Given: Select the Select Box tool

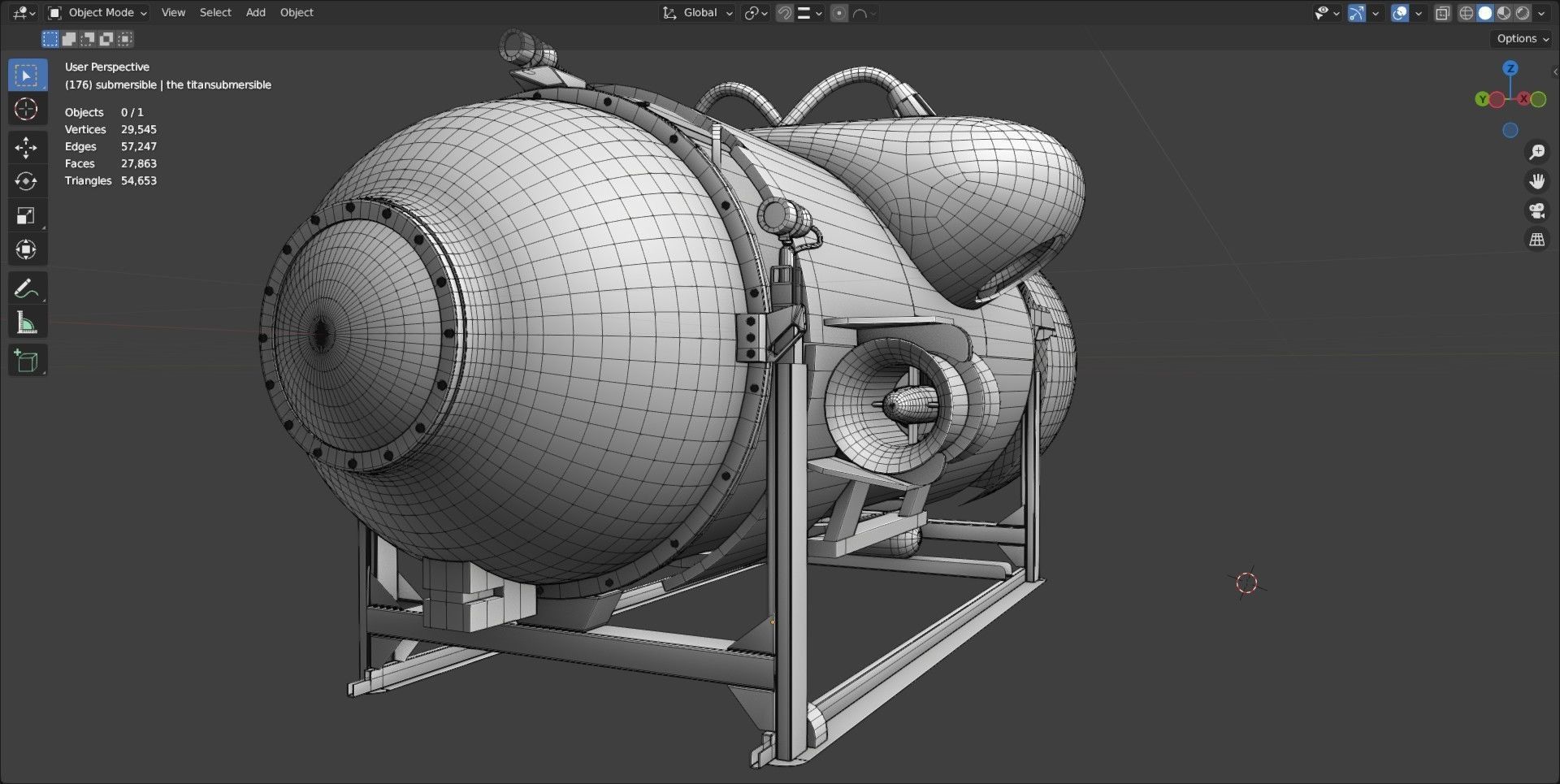Looking at the screenshot, I should point(27,75).
